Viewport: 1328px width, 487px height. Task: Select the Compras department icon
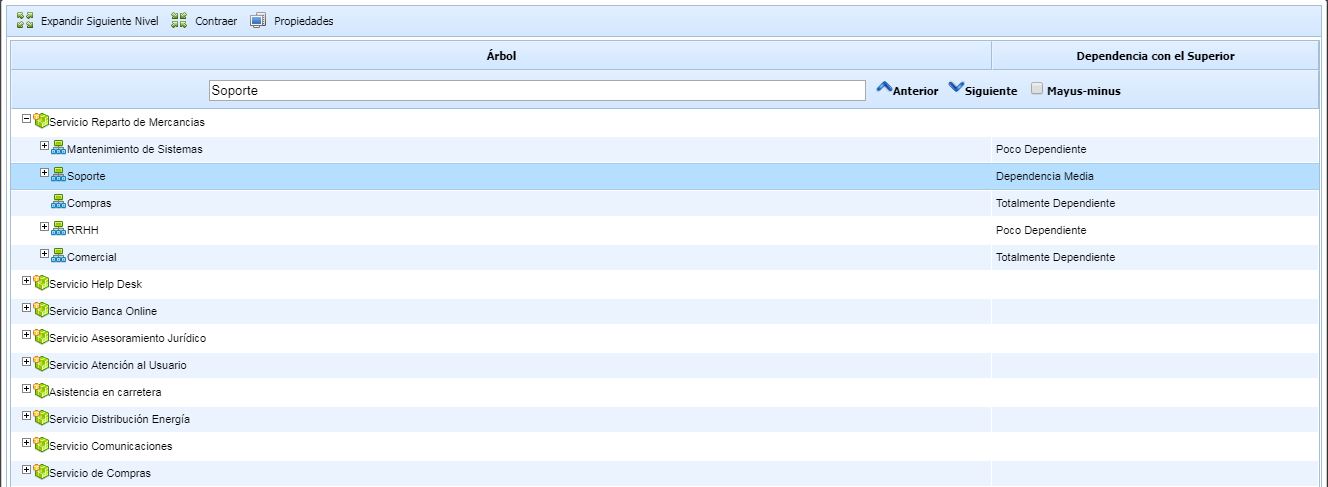coord(58,202)
